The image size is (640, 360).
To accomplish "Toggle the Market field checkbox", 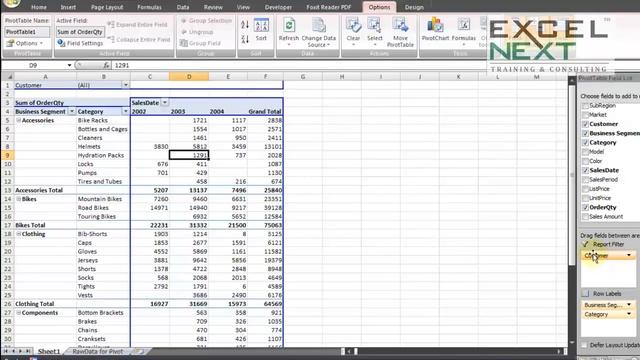I will click(x=585, y=115).
